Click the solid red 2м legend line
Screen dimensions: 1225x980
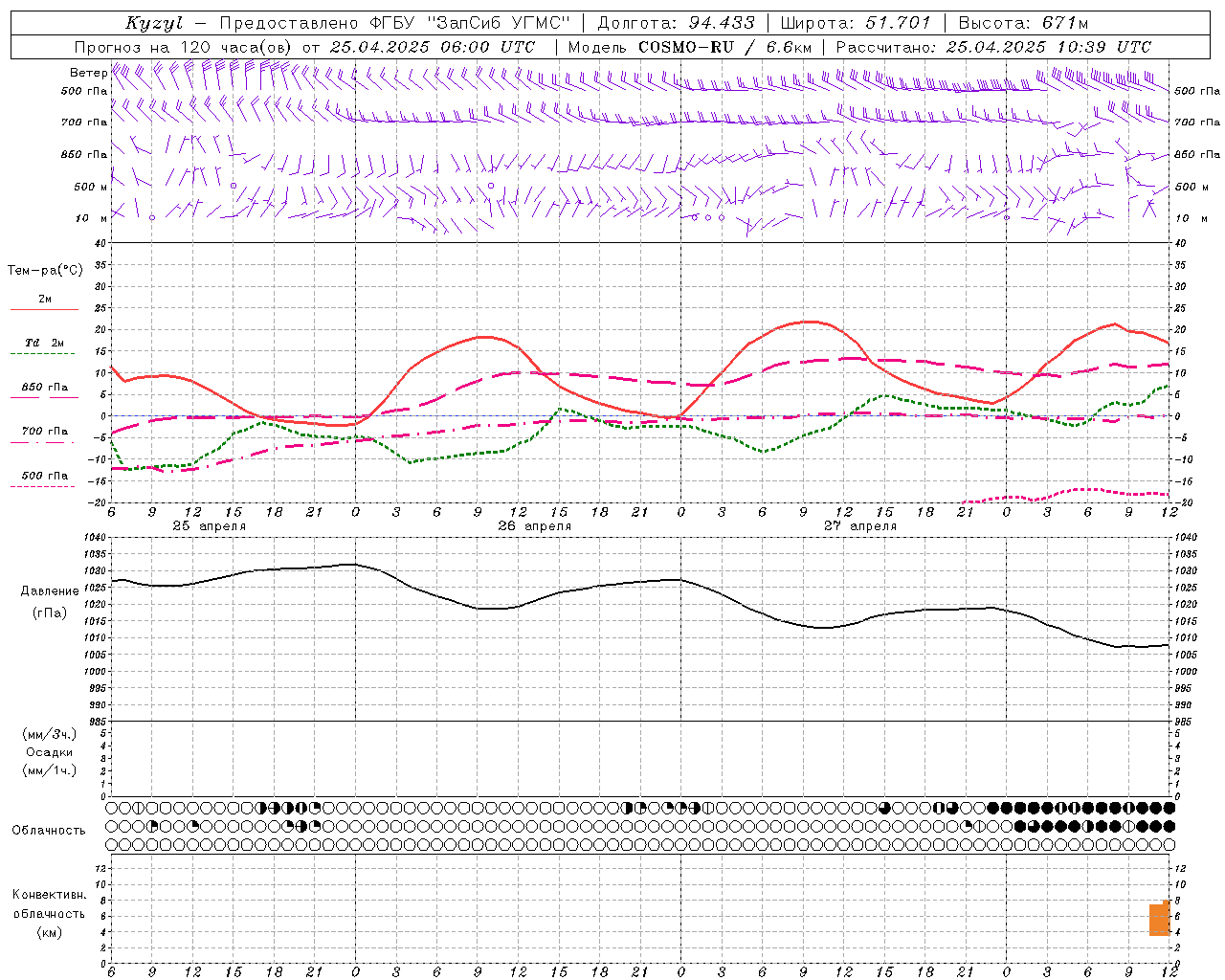click(44, 309)
